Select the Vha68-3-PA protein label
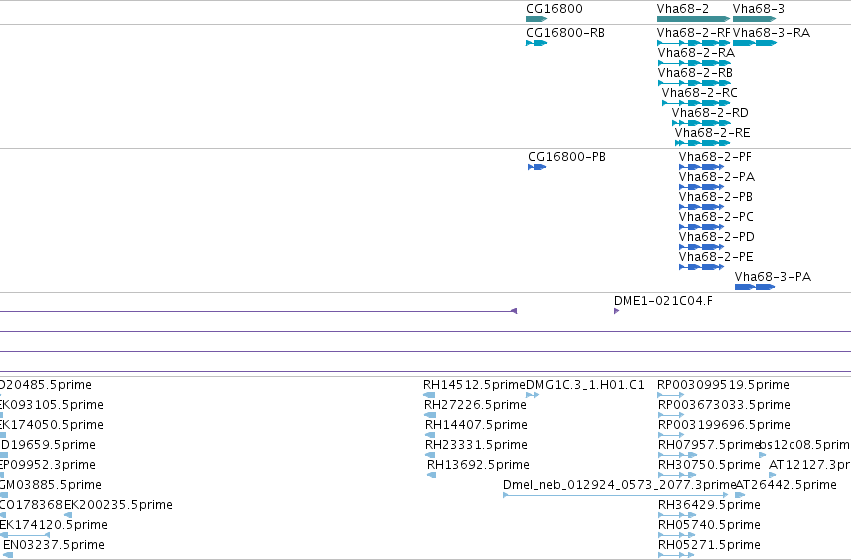Viewport: 851px width, 560px height. [x=773, y=277]
